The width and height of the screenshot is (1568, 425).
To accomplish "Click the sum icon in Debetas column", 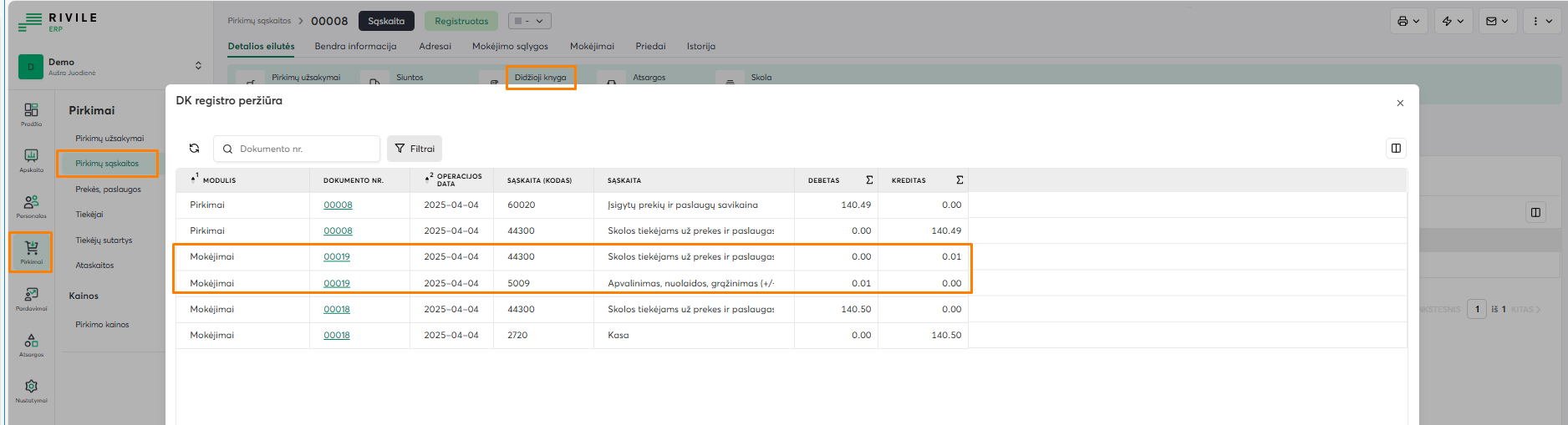I will point(869,180).
